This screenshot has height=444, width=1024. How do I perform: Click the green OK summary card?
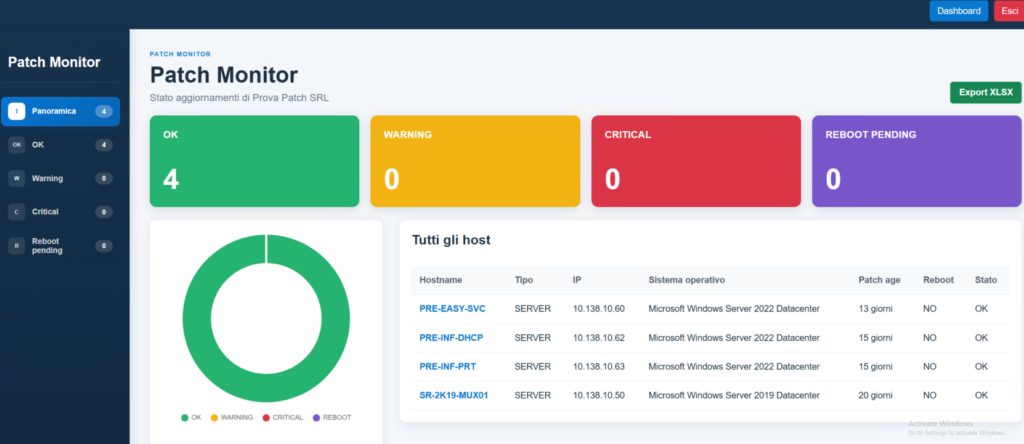tap(254, 161)
